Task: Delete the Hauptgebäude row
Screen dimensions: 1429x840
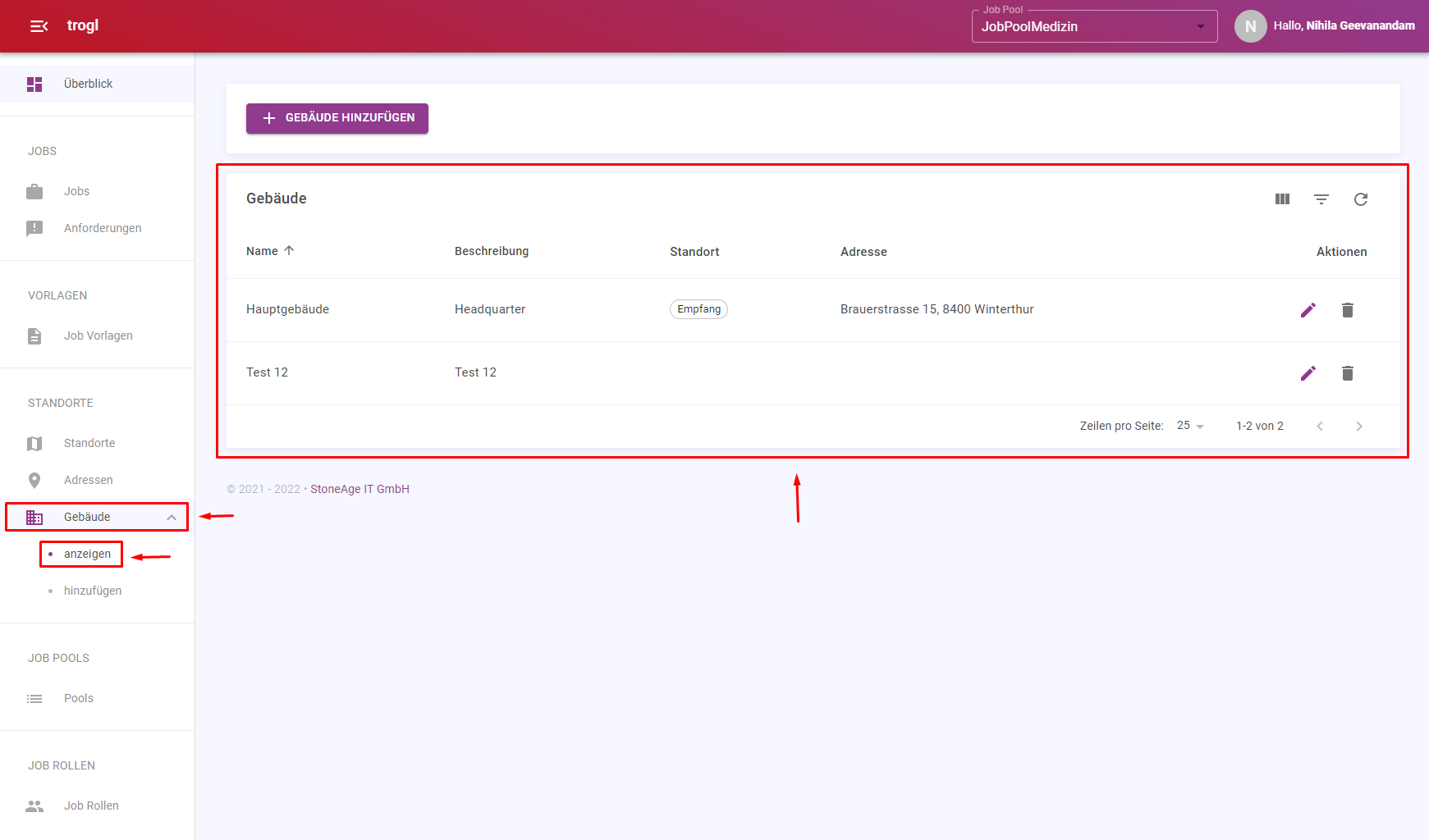Action: pyautogui.click(x=1348, y=309)
